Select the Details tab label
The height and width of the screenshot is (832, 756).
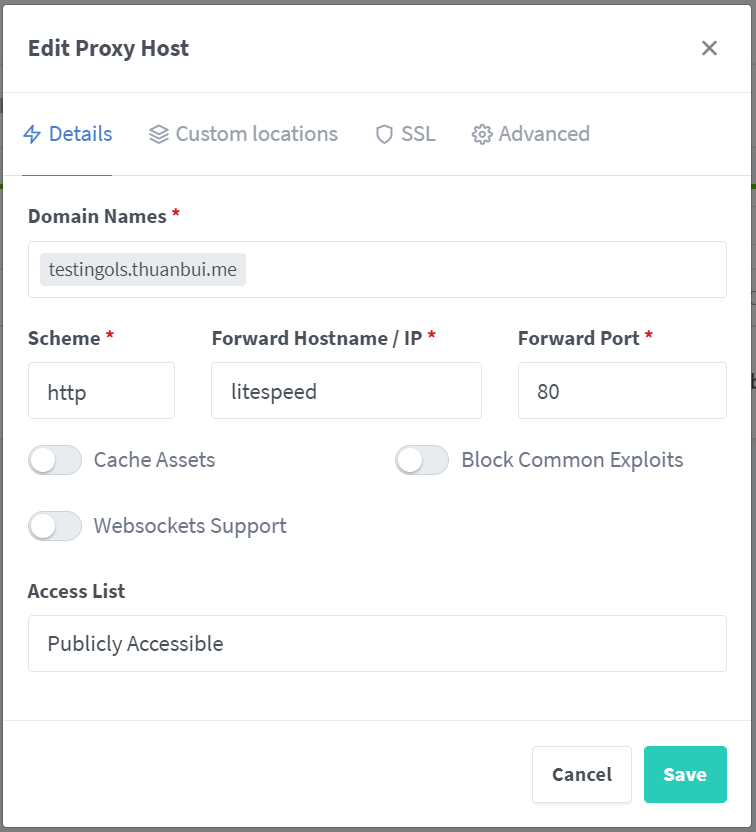click(80, 134)
